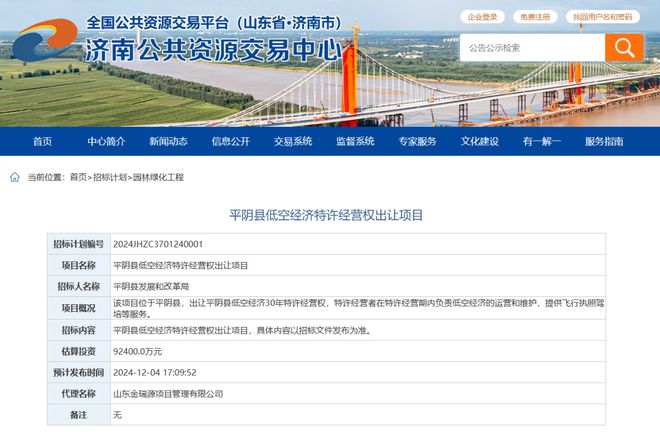Open the 中心简介 menu item
The image size is (660, 439).
(x=106, y=141)
